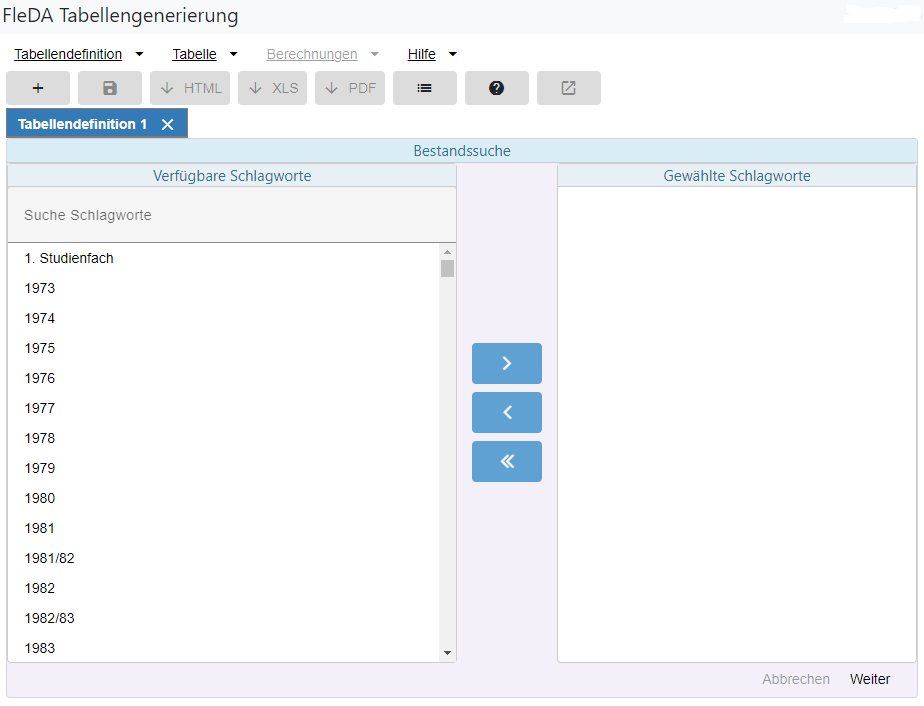Move selected keyword right with arrow button
Image resolution: width=924 pixels, height=706 pixels.
click(x=506, y=364)
